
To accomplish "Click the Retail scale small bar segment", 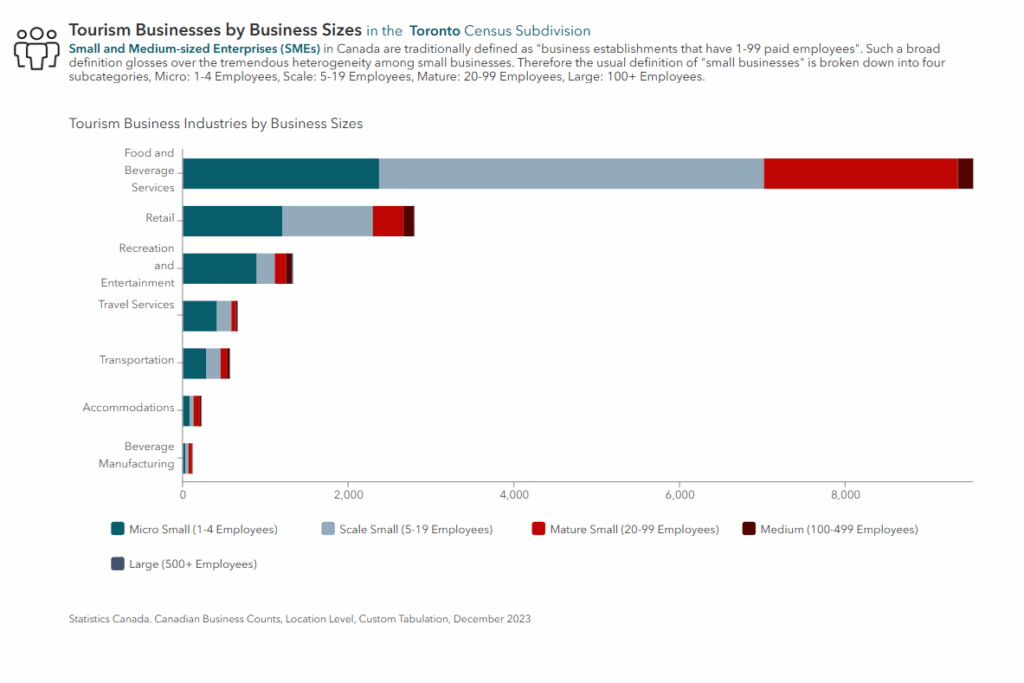I will click(x=327, y=221).
